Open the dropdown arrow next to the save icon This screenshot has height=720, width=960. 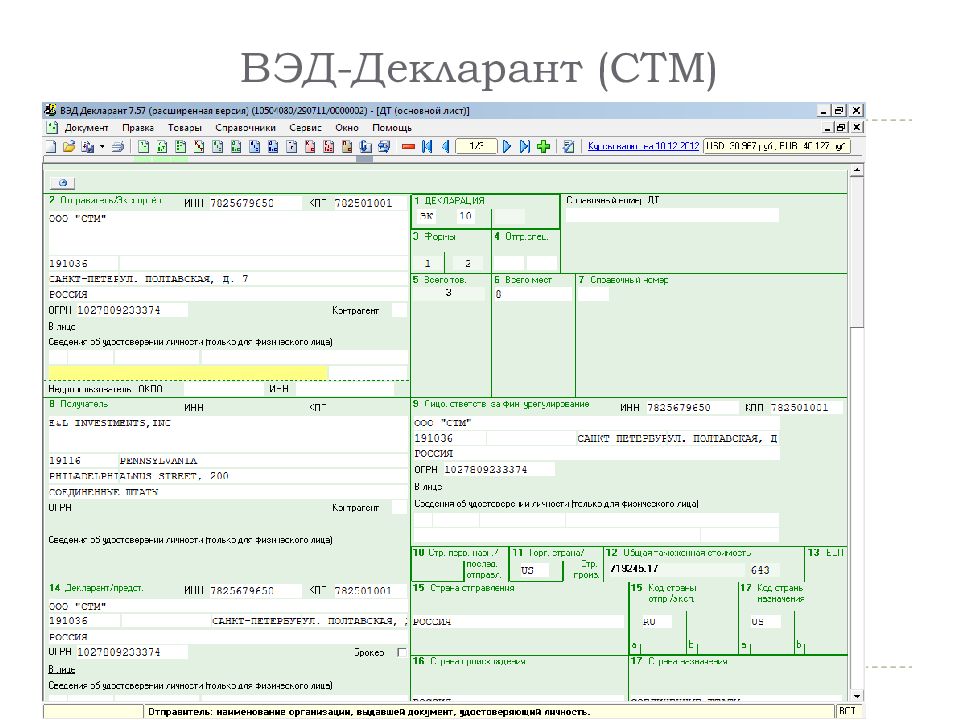point(102,146)
